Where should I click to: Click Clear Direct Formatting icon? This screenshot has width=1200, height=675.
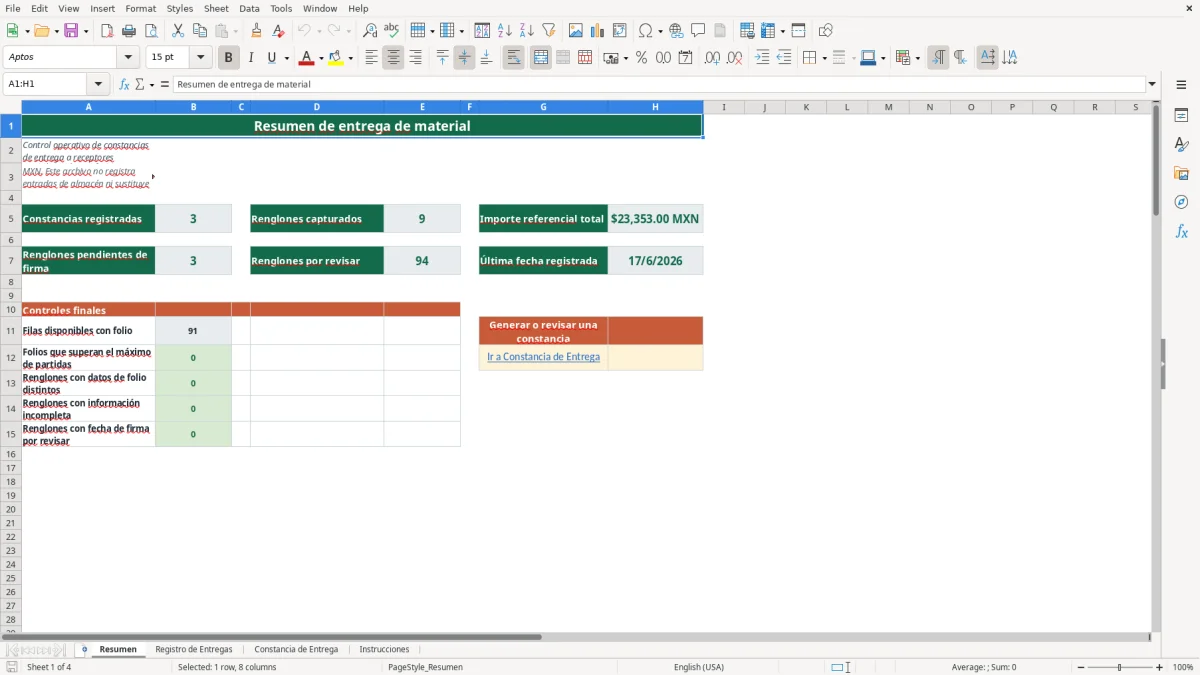click(279, 31)
